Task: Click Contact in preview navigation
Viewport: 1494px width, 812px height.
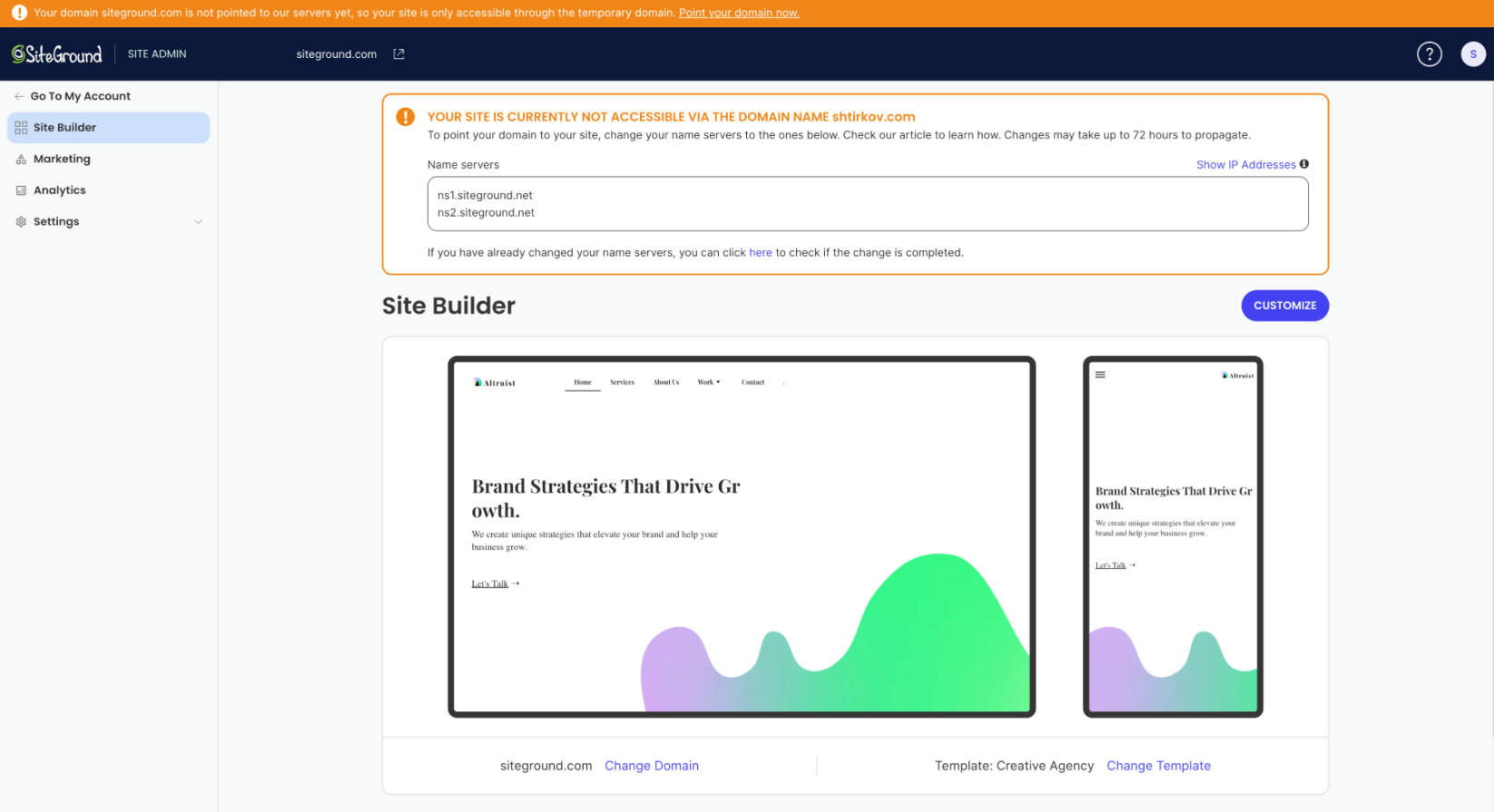Action: tap(752, 383)
